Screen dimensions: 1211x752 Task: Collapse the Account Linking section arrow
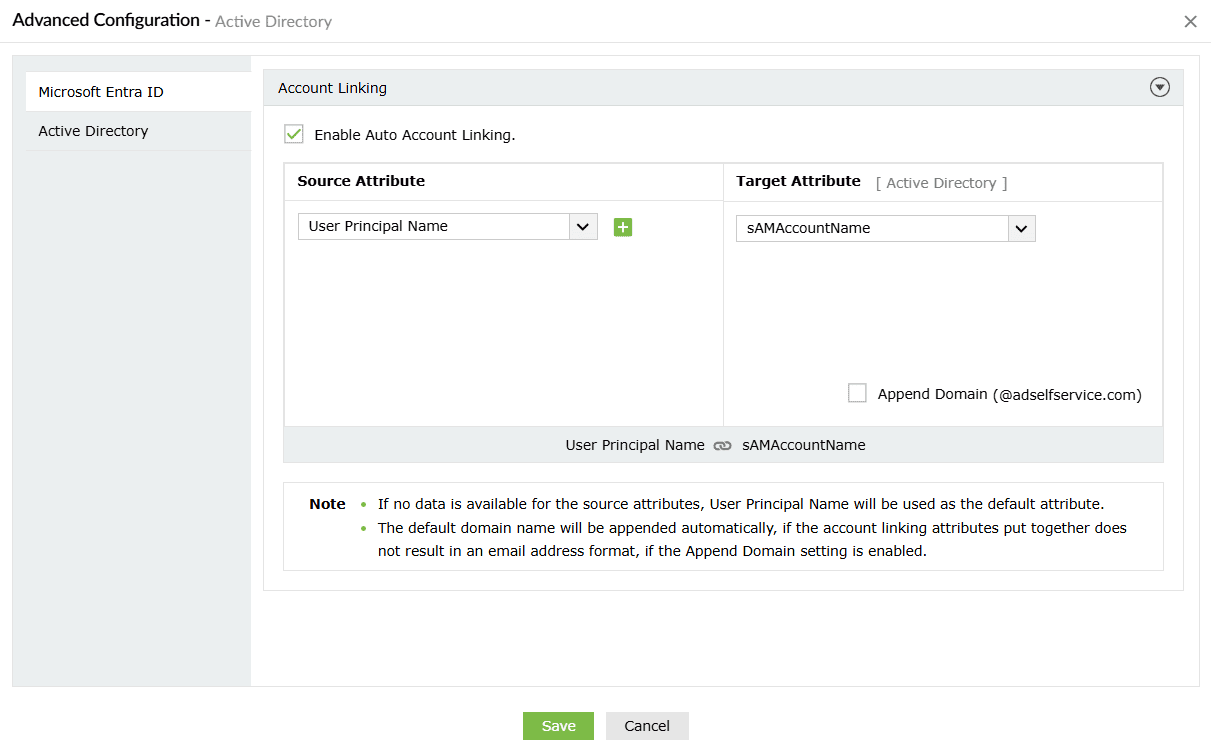(1160, 88)
